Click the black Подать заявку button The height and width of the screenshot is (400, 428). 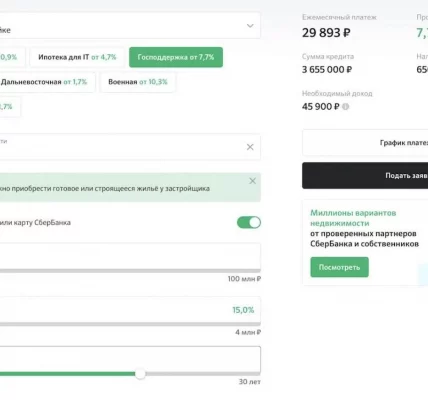point(365,175)
